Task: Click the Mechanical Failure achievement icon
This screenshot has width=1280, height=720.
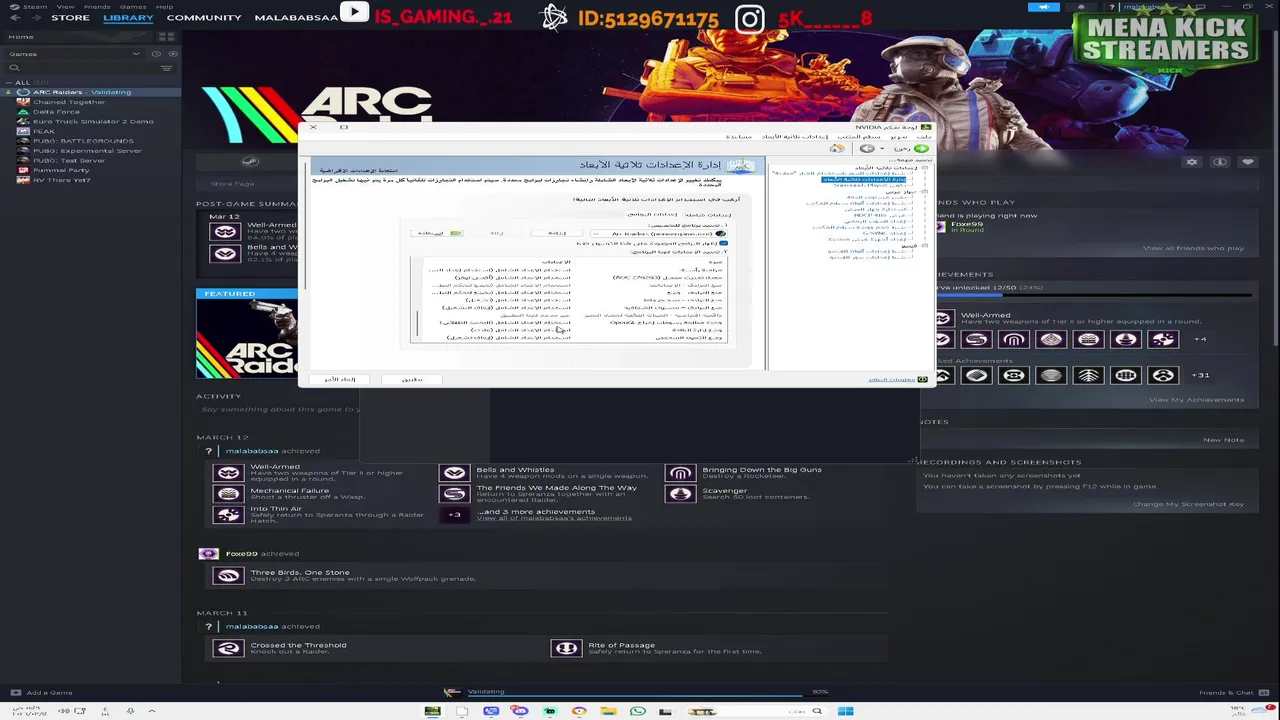Action: click(x=228, y=493)
